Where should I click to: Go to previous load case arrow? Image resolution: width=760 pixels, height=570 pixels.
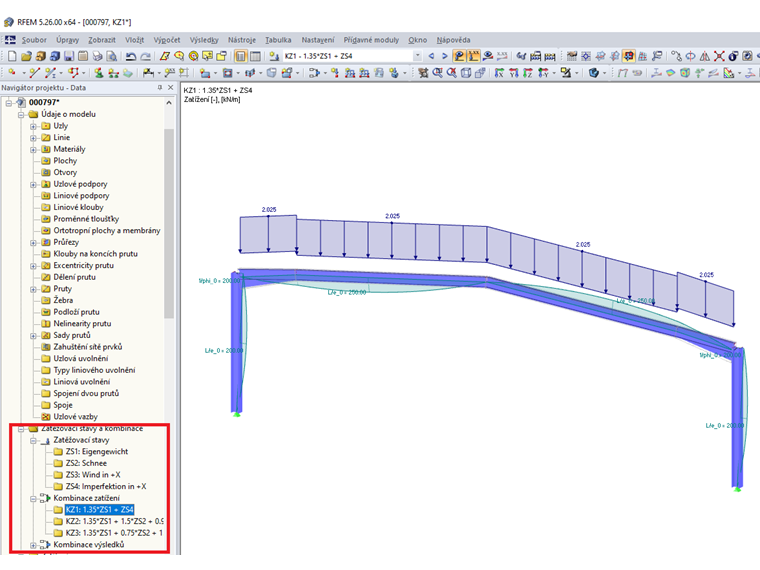coord(431,56)
